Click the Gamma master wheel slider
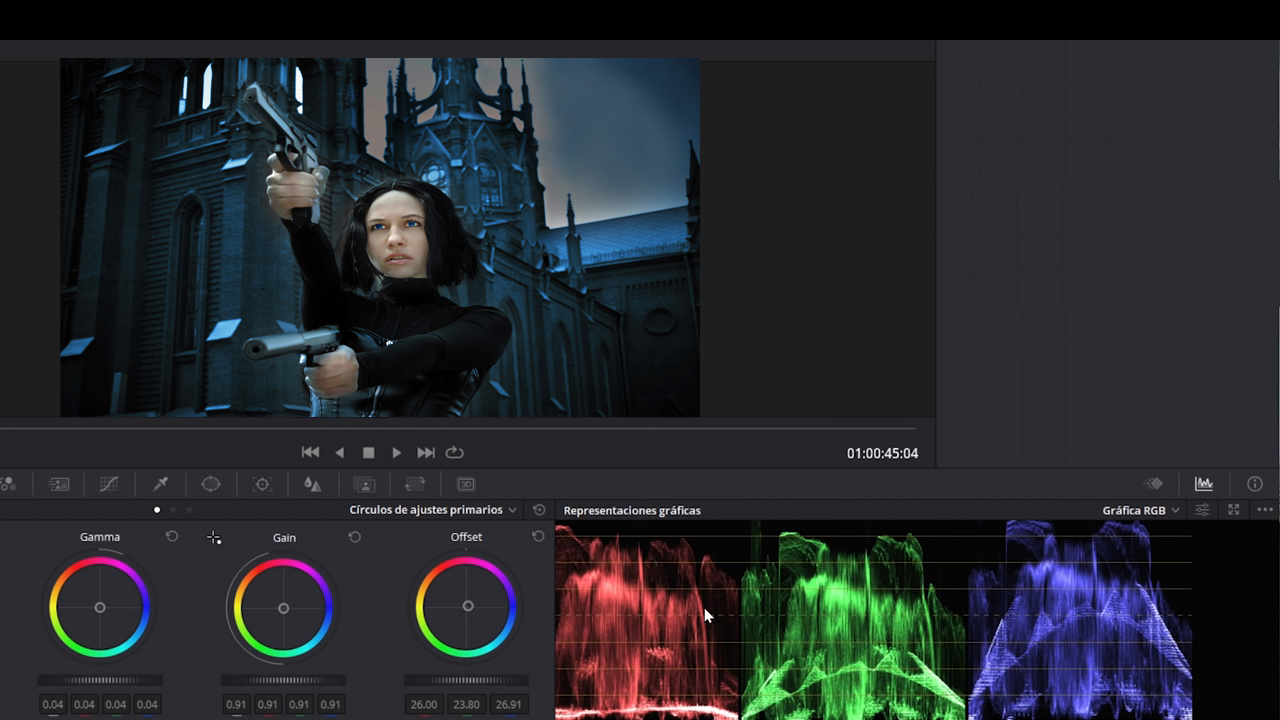 pos(100,680)
